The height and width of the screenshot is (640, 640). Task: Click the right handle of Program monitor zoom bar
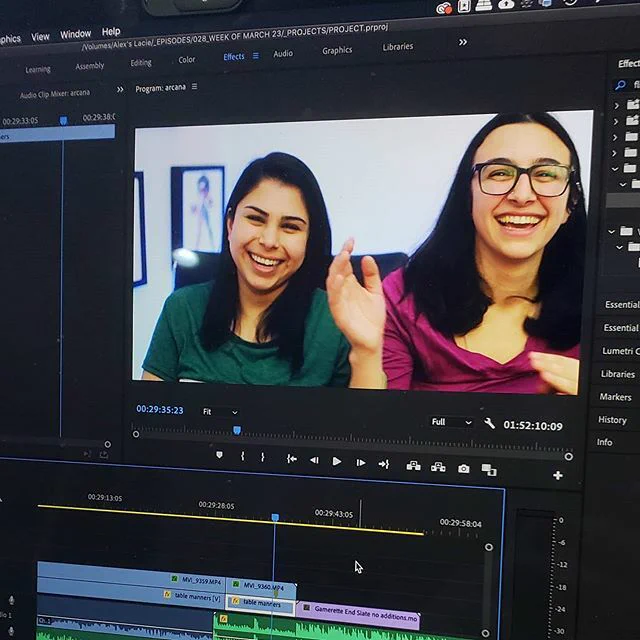click(x=568, y=457)
